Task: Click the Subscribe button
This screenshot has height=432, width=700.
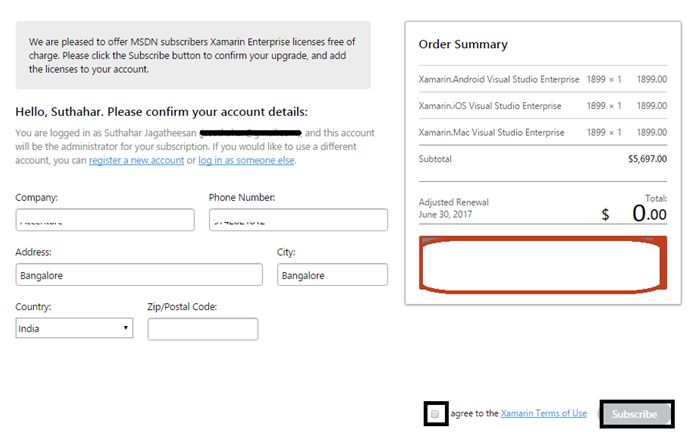Action: point(634,414)
